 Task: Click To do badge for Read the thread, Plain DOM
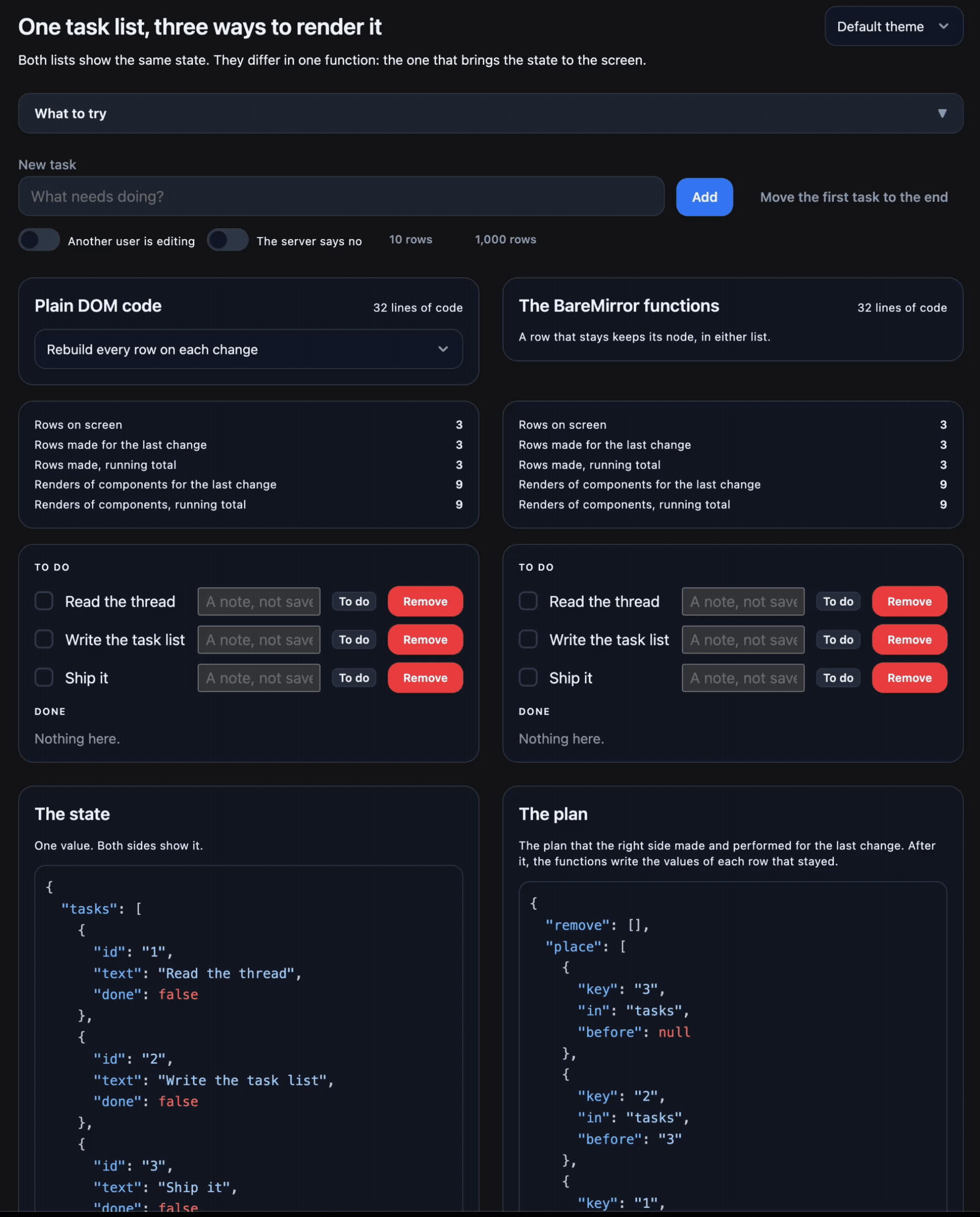pos(354,602)
